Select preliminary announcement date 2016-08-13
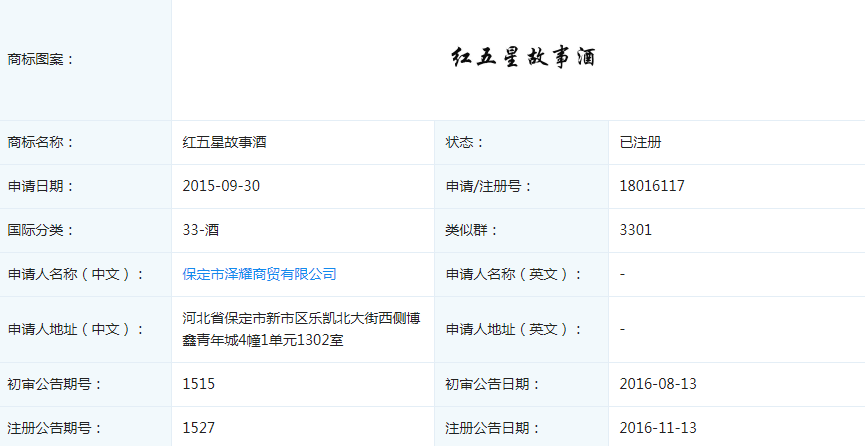Viewport: 865px width, 446px height. (x=658, y=384)
